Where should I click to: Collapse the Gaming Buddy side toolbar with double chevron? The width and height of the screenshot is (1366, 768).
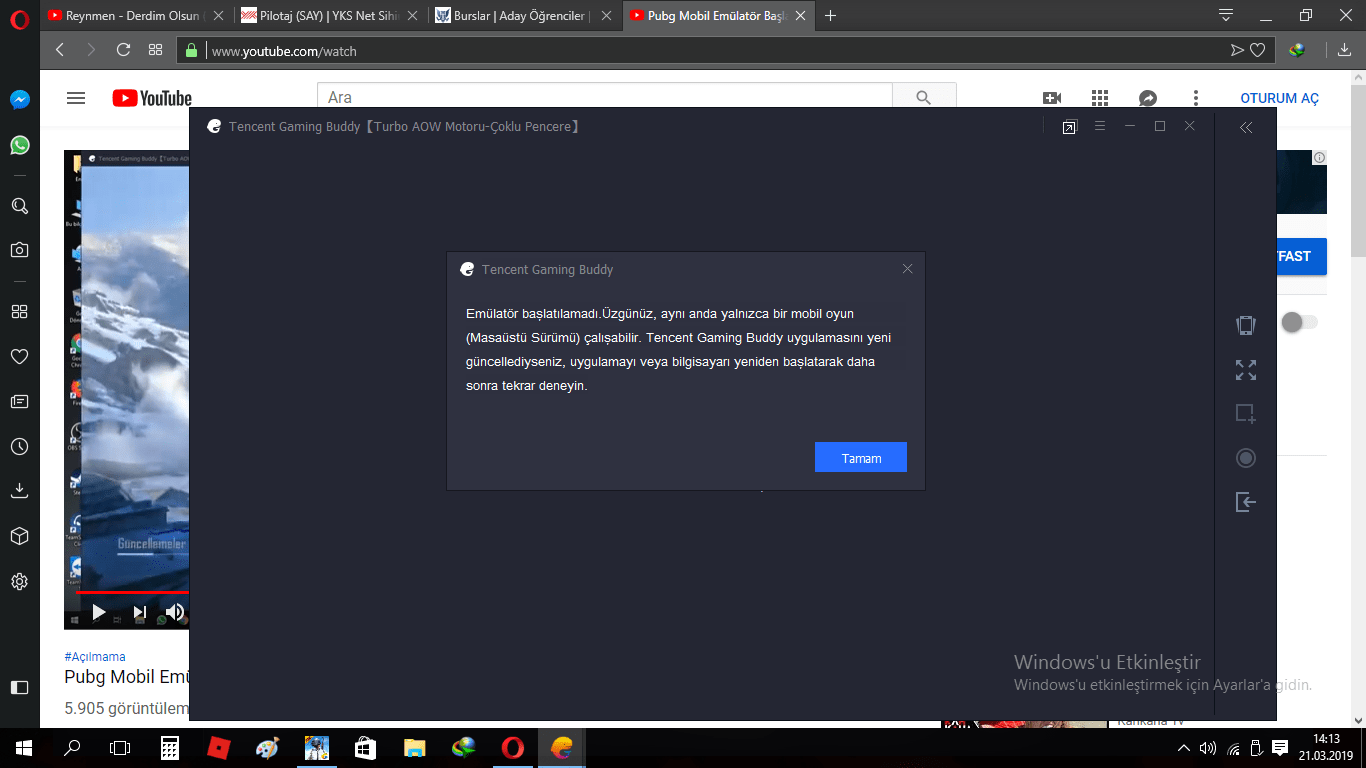click(x=1245, y=127)
